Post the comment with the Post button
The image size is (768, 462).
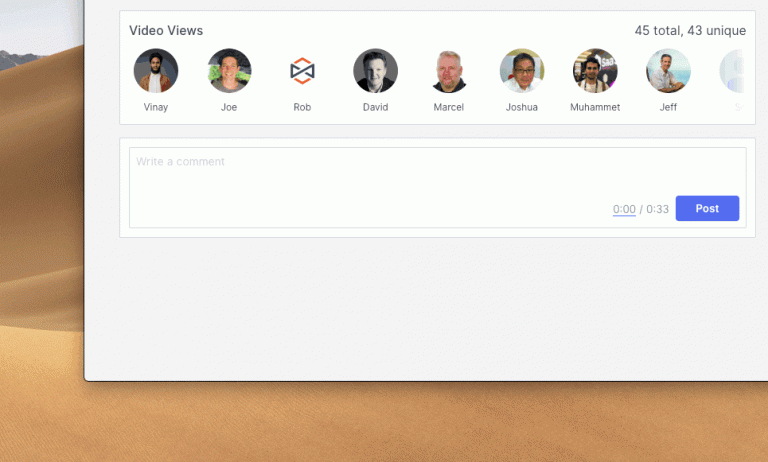pyautogui.click(x=707, y=208)
